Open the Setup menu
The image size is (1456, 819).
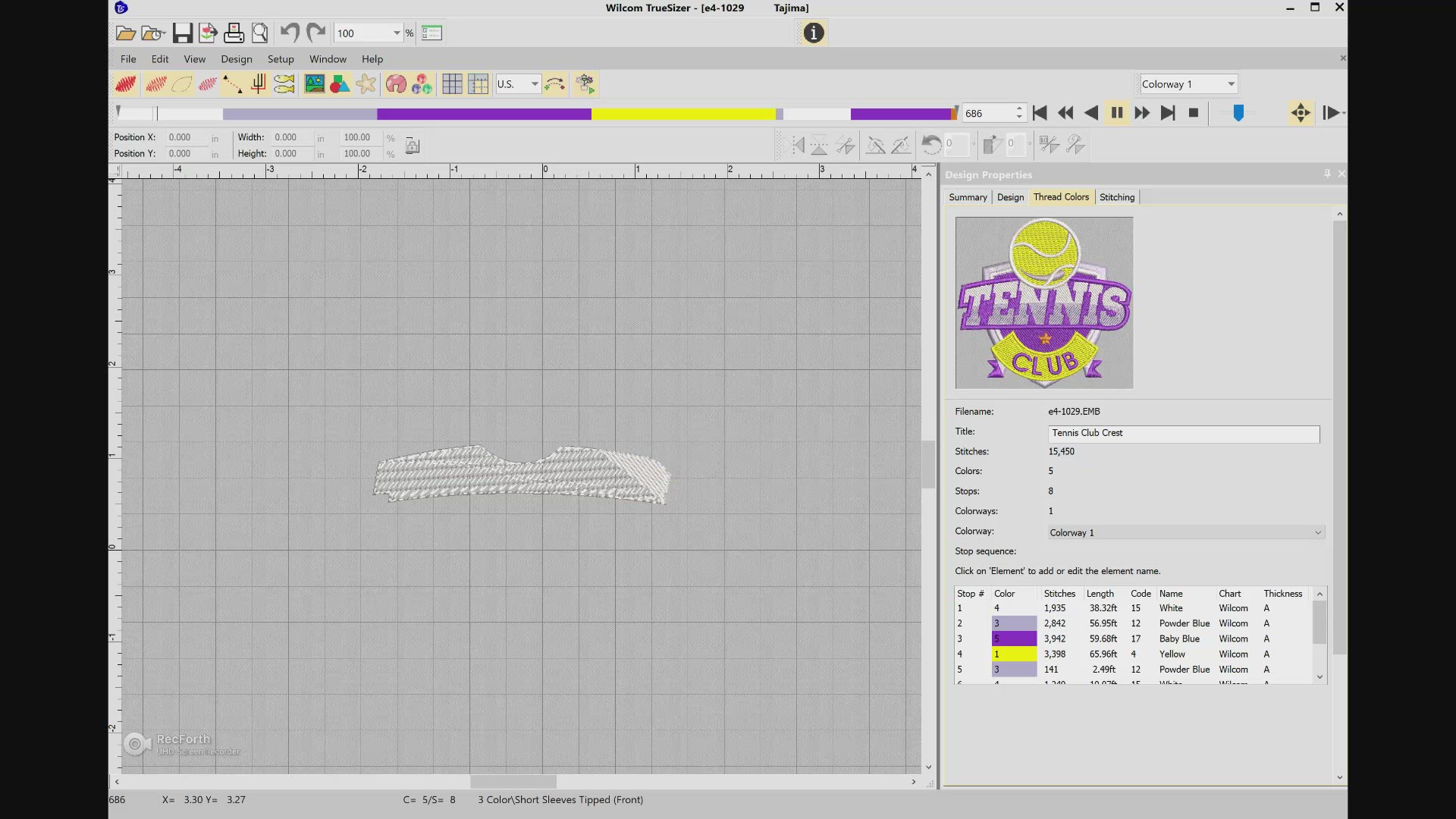tap(281, 59)
